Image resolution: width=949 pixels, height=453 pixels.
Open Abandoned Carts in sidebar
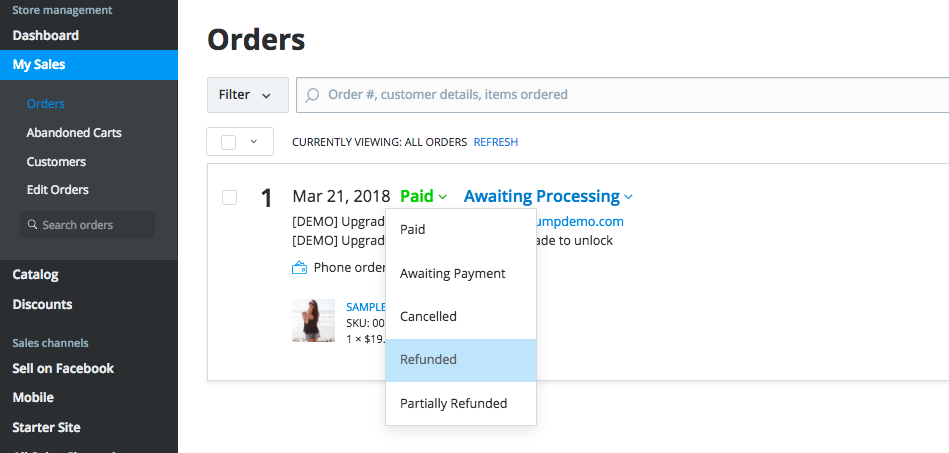coord(74,133)
